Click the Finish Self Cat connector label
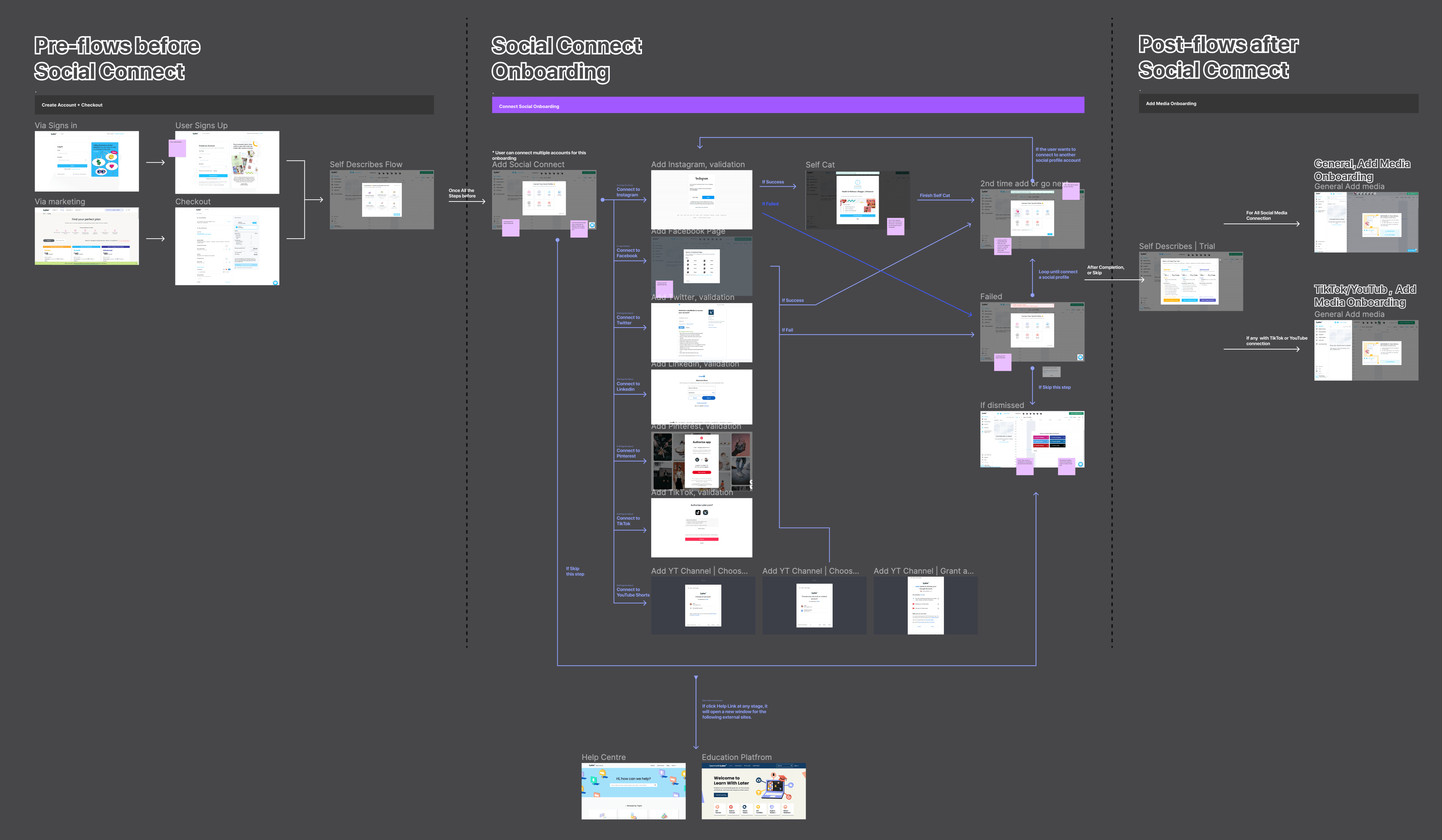Screen dimensions: 1442x840 point(934,195)
